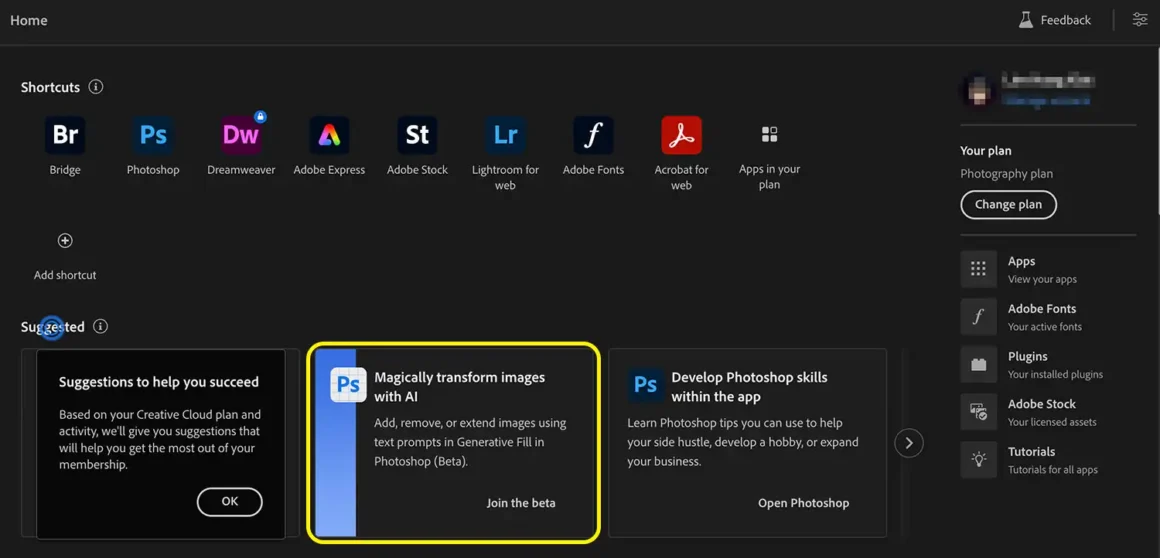1160x558 pixels.
Task: Click the Apps grid icon in sidebar
Action: tap(979, 269)
